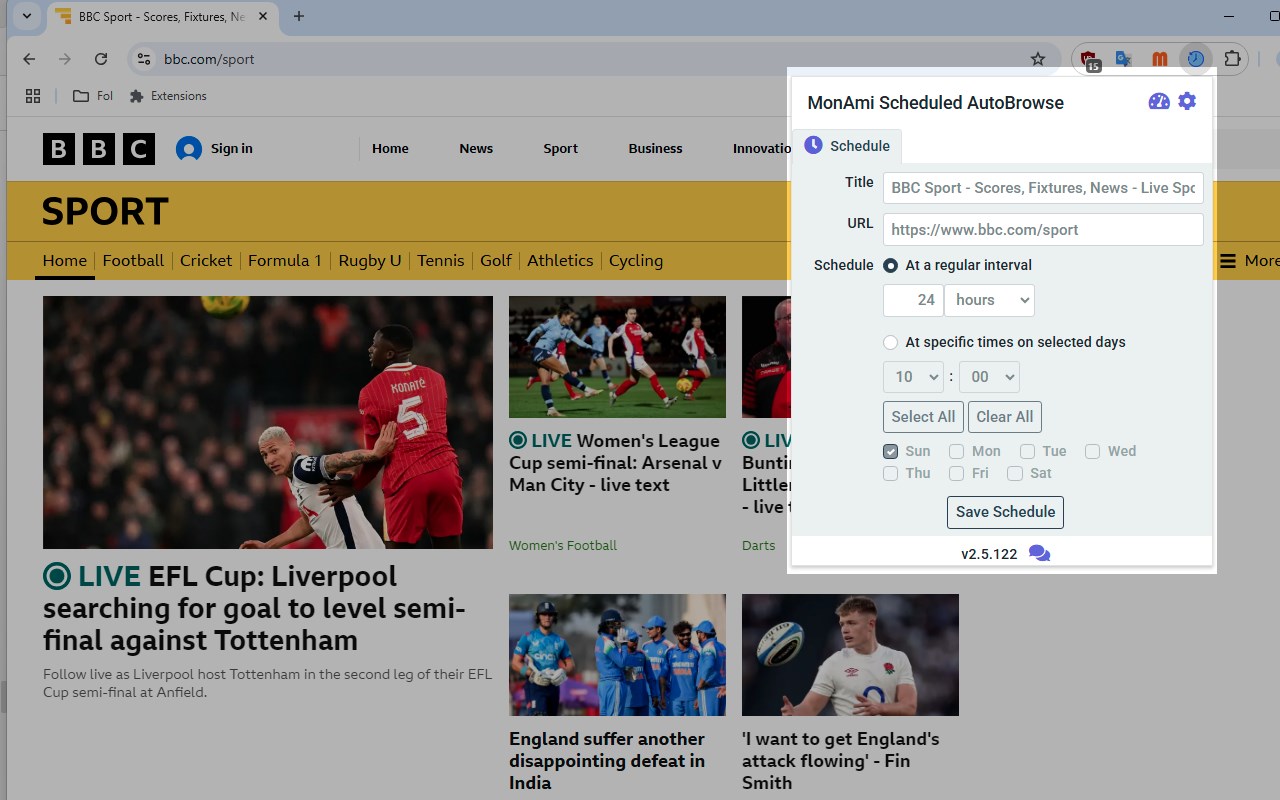Open the EFL Cup Liverpool live headline
The image size is (1280, 800).
coord(254,608)
